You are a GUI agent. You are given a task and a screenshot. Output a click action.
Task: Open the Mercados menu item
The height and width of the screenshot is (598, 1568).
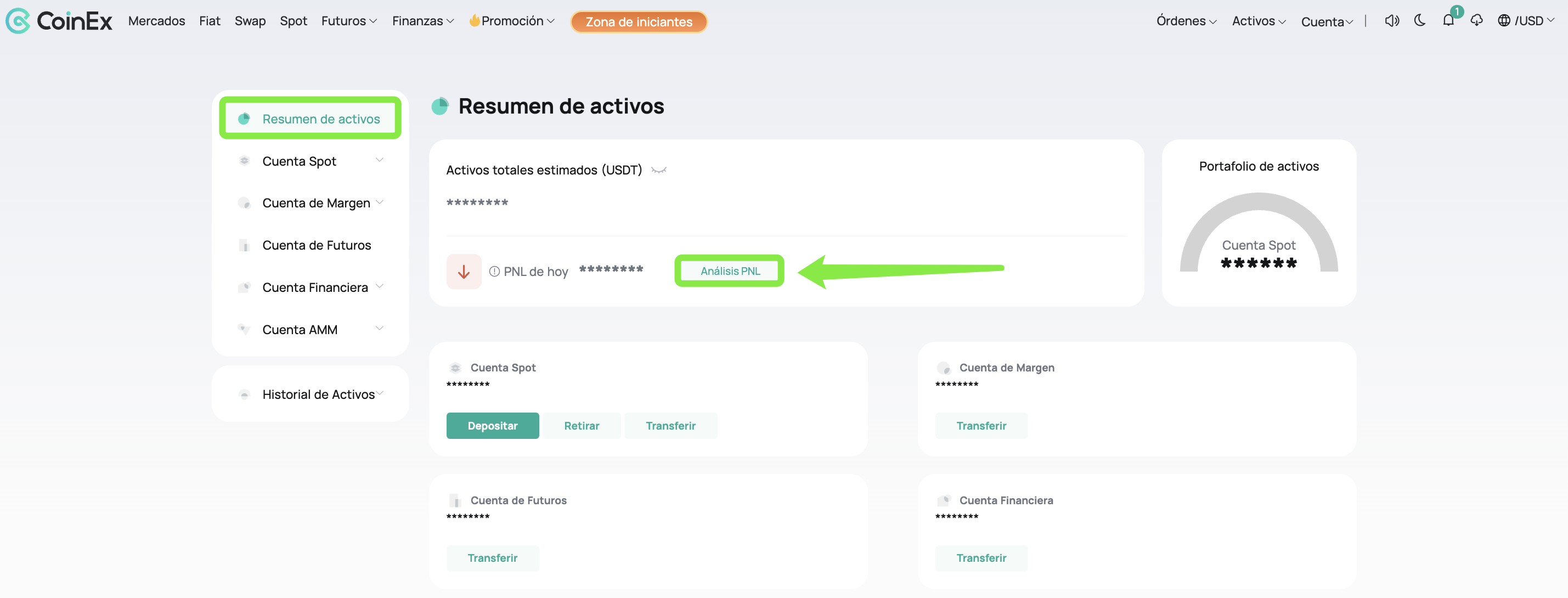156,21
